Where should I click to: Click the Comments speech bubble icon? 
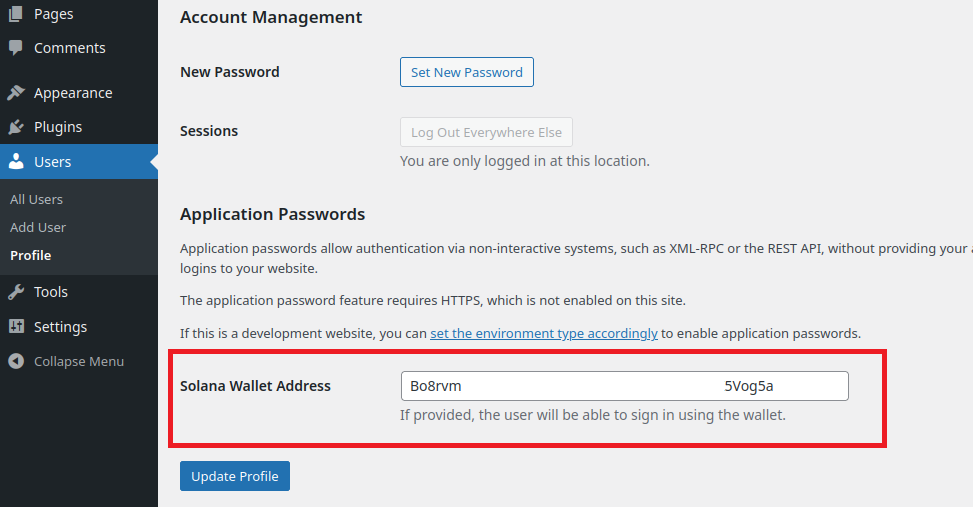16,48
